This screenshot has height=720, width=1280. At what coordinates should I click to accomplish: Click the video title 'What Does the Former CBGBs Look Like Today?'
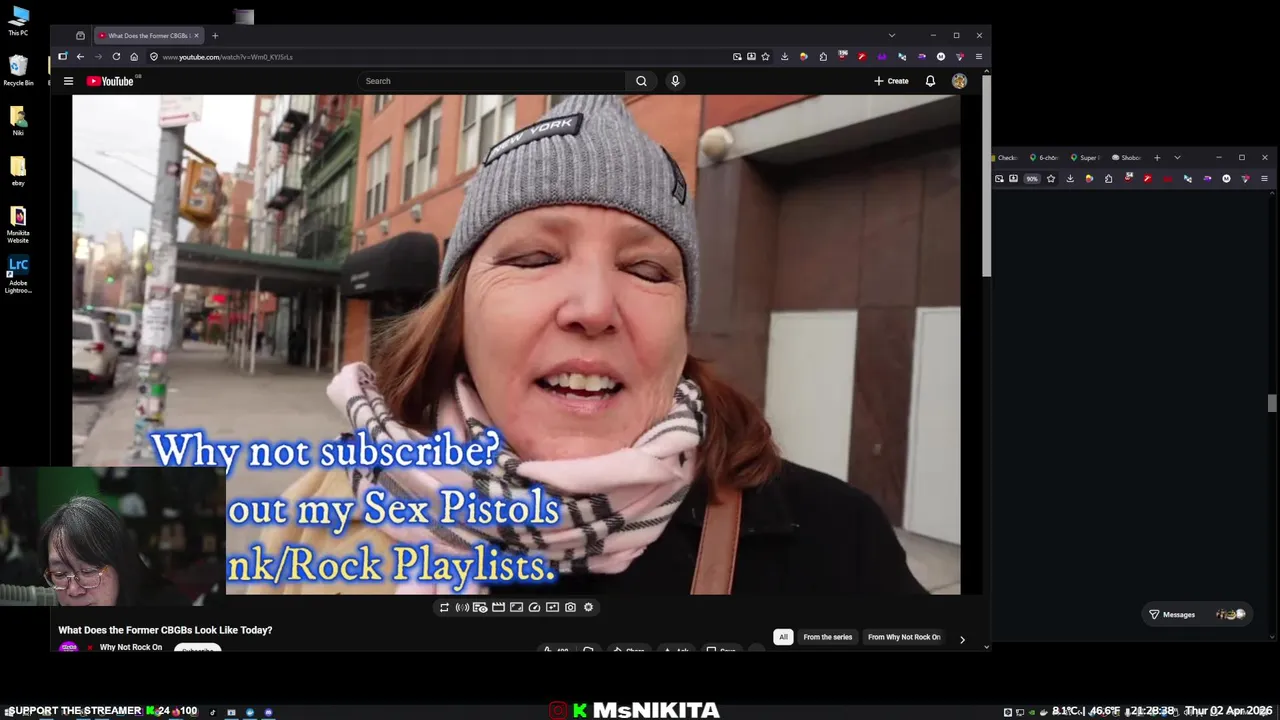pos(165,630)
